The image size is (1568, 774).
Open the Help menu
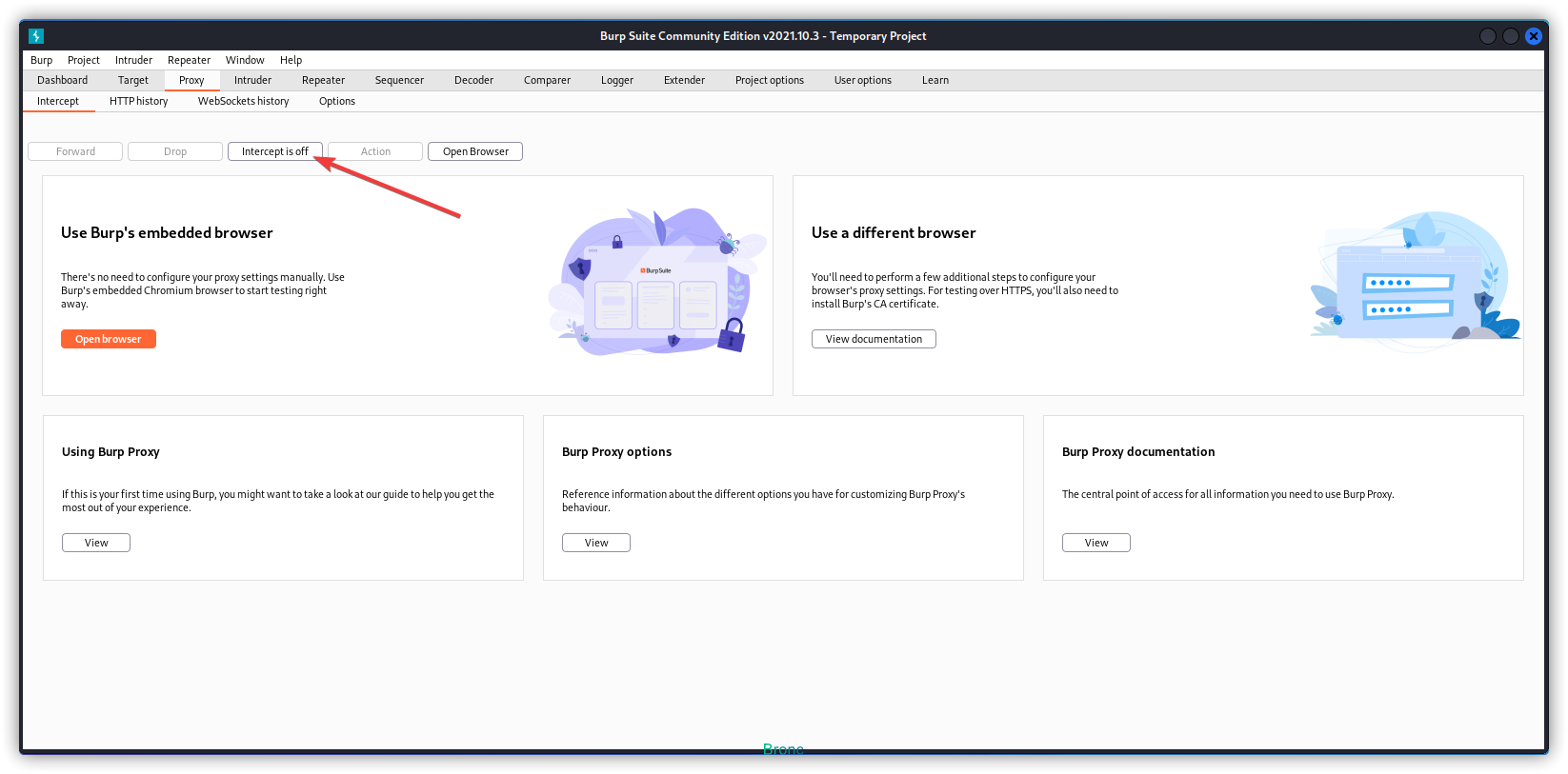pos(291,60)
